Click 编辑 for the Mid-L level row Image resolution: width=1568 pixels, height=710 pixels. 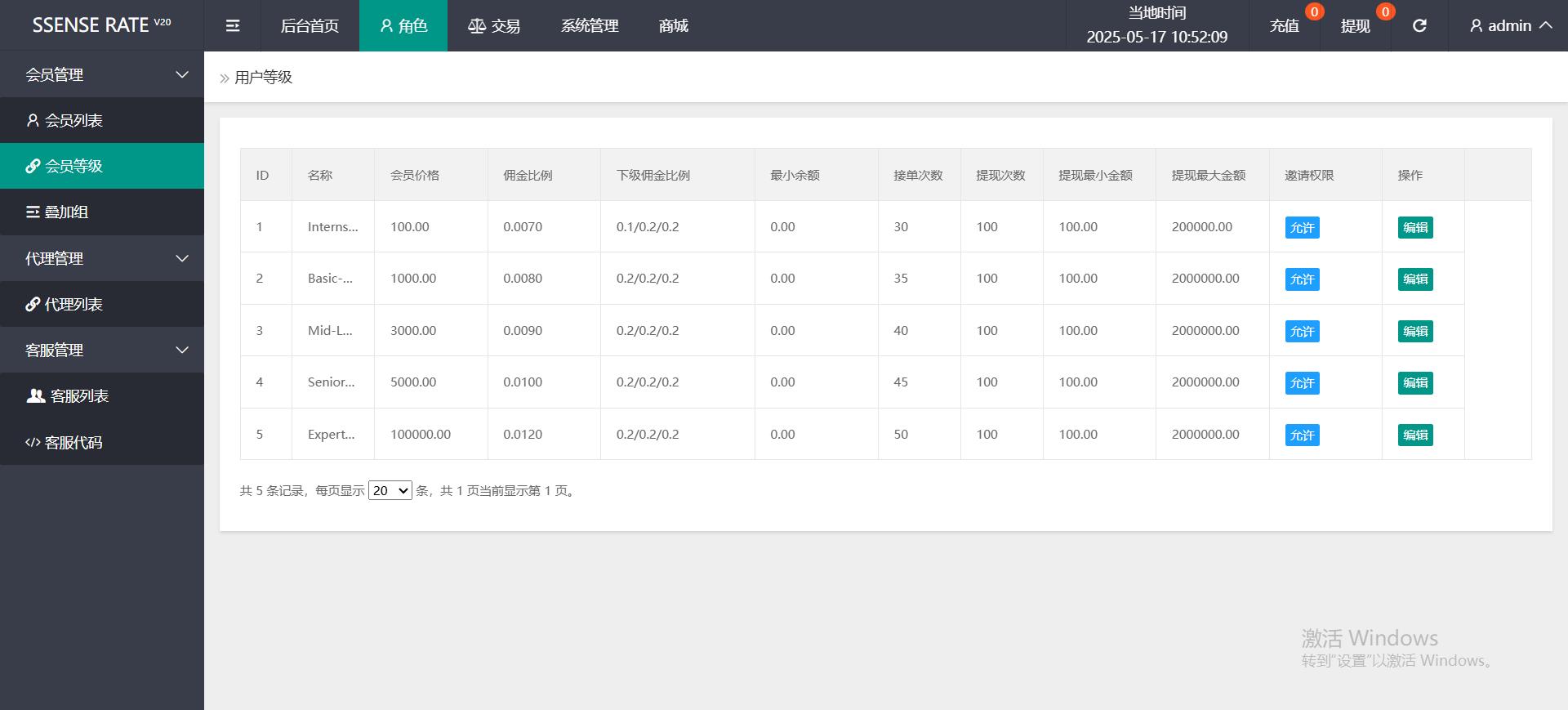pyautogui.click(x=1415, y=331)
